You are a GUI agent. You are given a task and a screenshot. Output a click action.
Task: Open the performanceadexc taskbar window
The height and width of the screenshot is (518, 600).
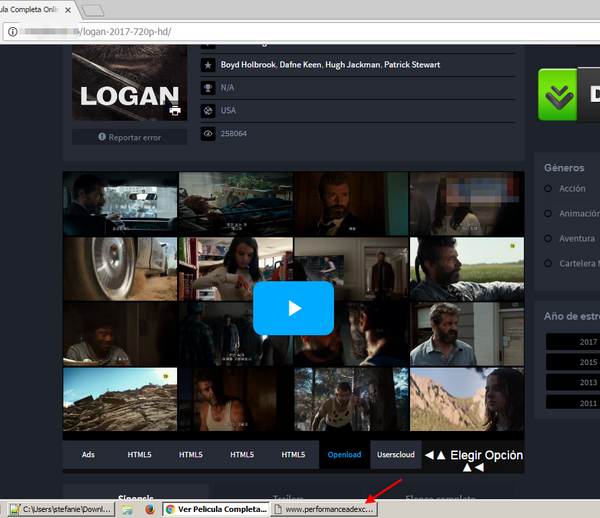(x=323, y=509)
